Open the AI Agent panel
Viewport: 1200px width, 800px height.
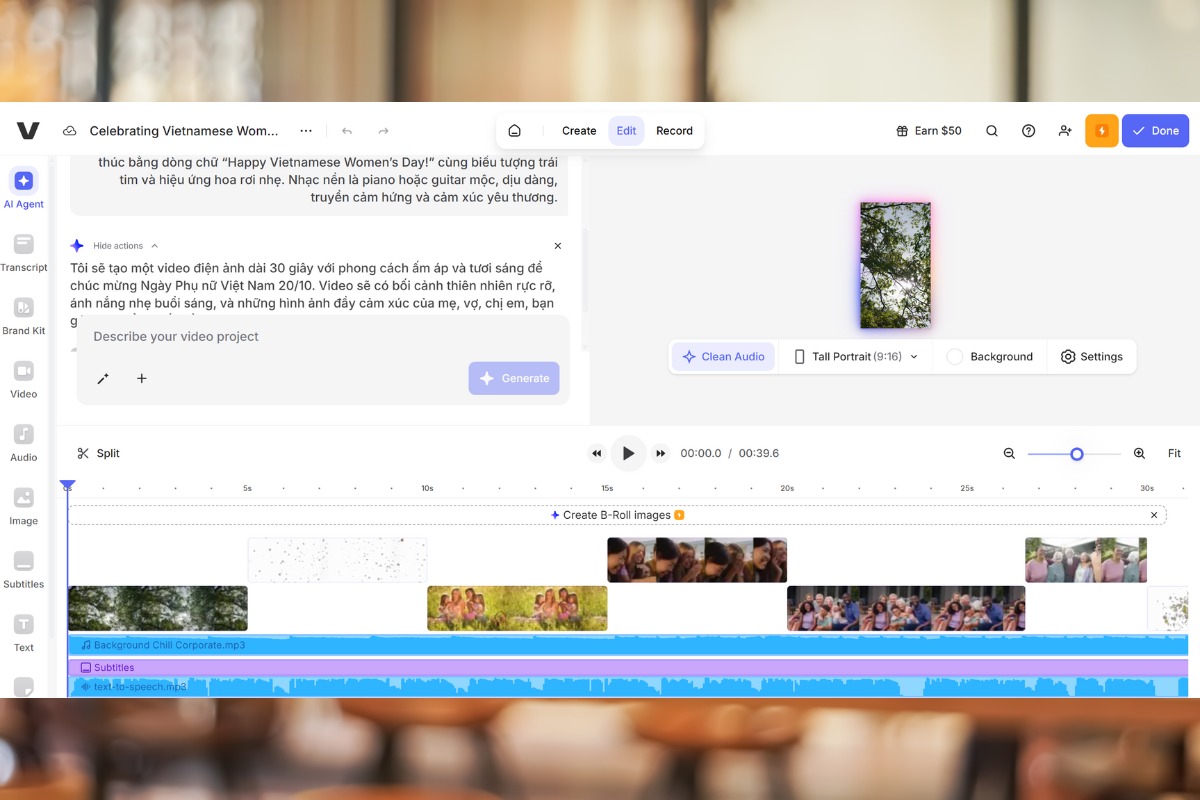point(24,188)
